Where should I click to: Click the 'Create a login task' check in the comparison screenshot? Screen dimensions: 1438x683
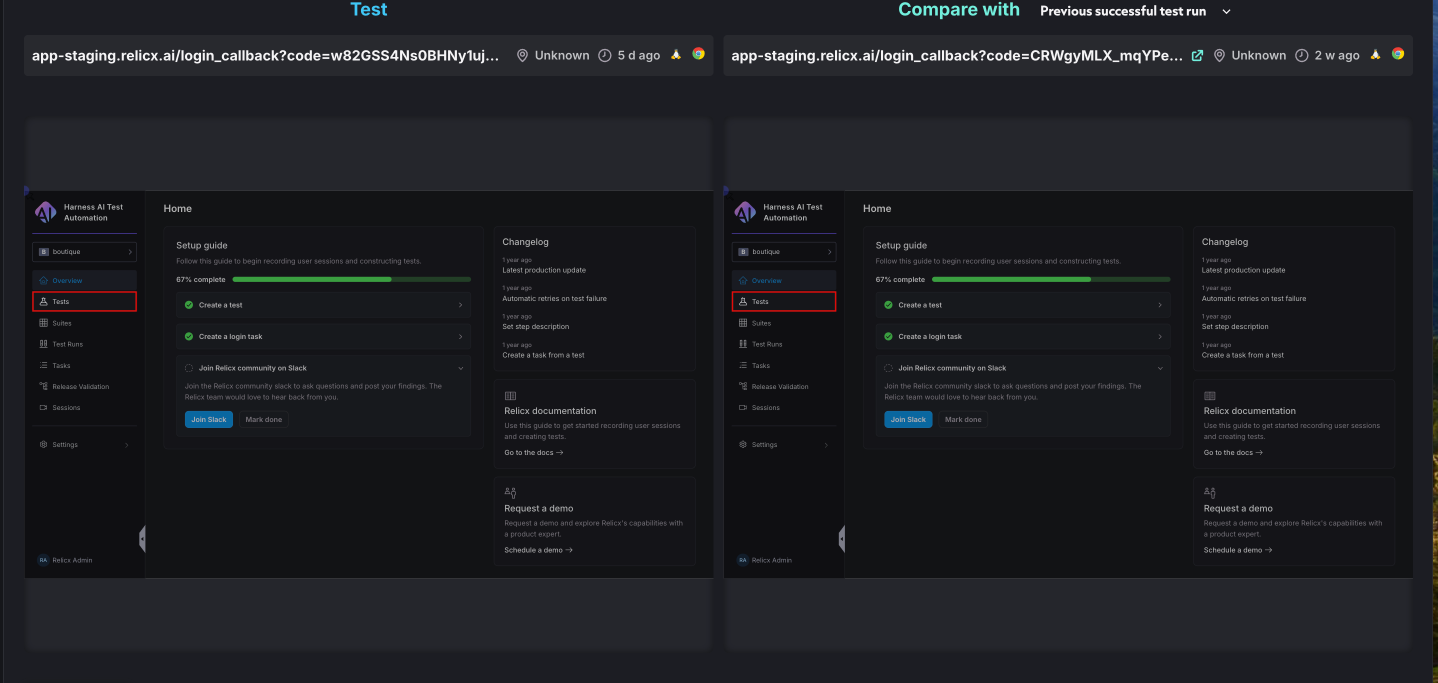[x=888, y=337]
